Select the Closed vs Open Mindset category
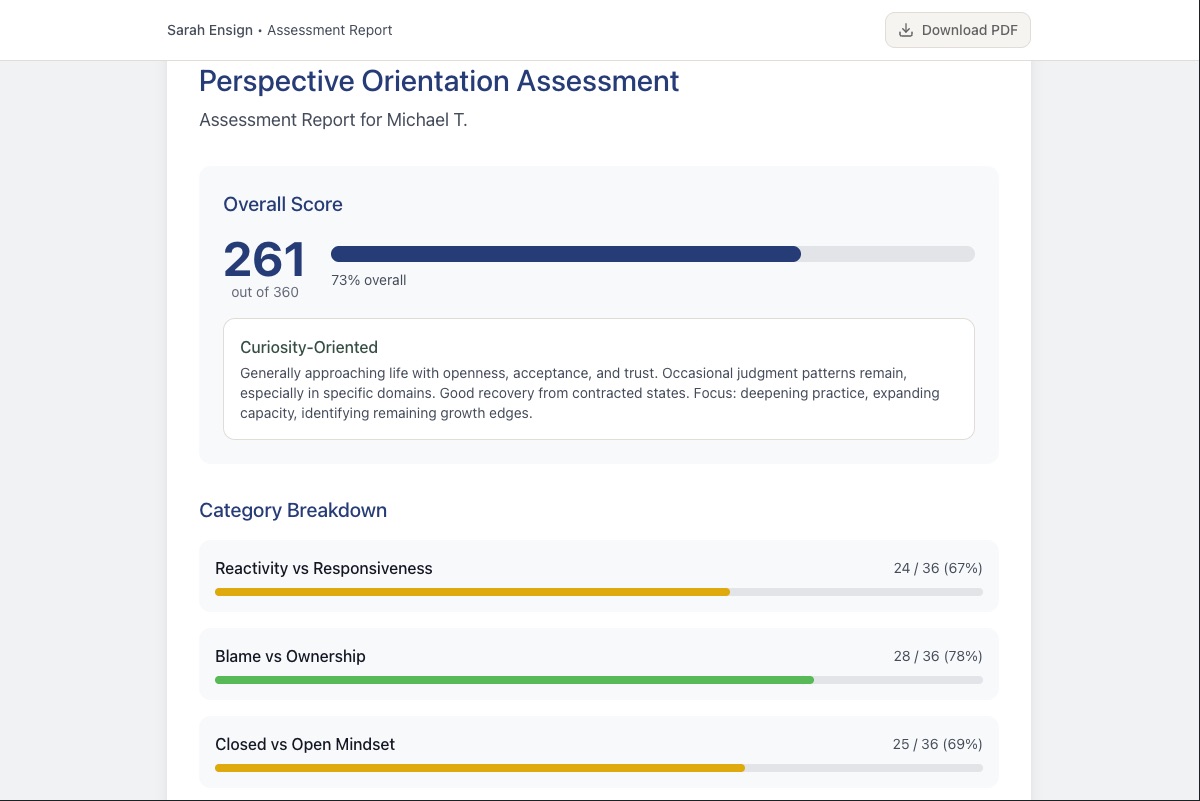This screenshot has width=1200, height=801. (x=305, y=744)
